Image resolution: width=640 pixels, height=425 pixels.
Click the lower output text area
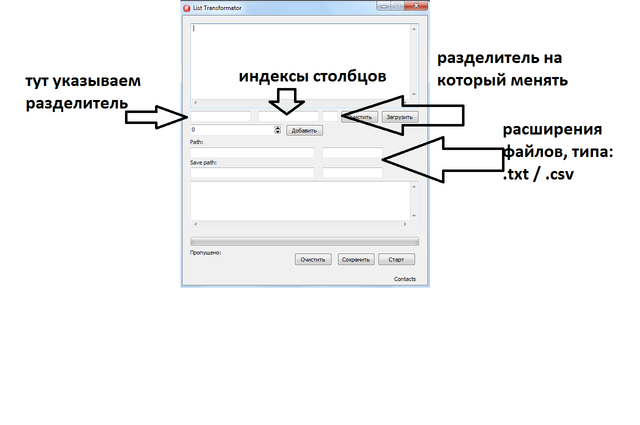tap(300, 201)
